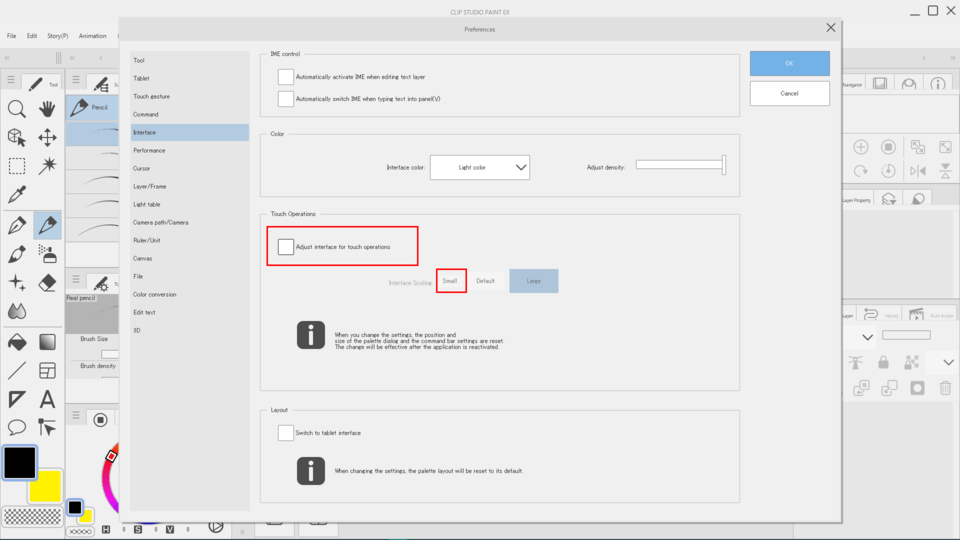Select the Fill bucket tool
This screenshot has height=540, width=960.
pyautogui.click(x=17, y=342)
